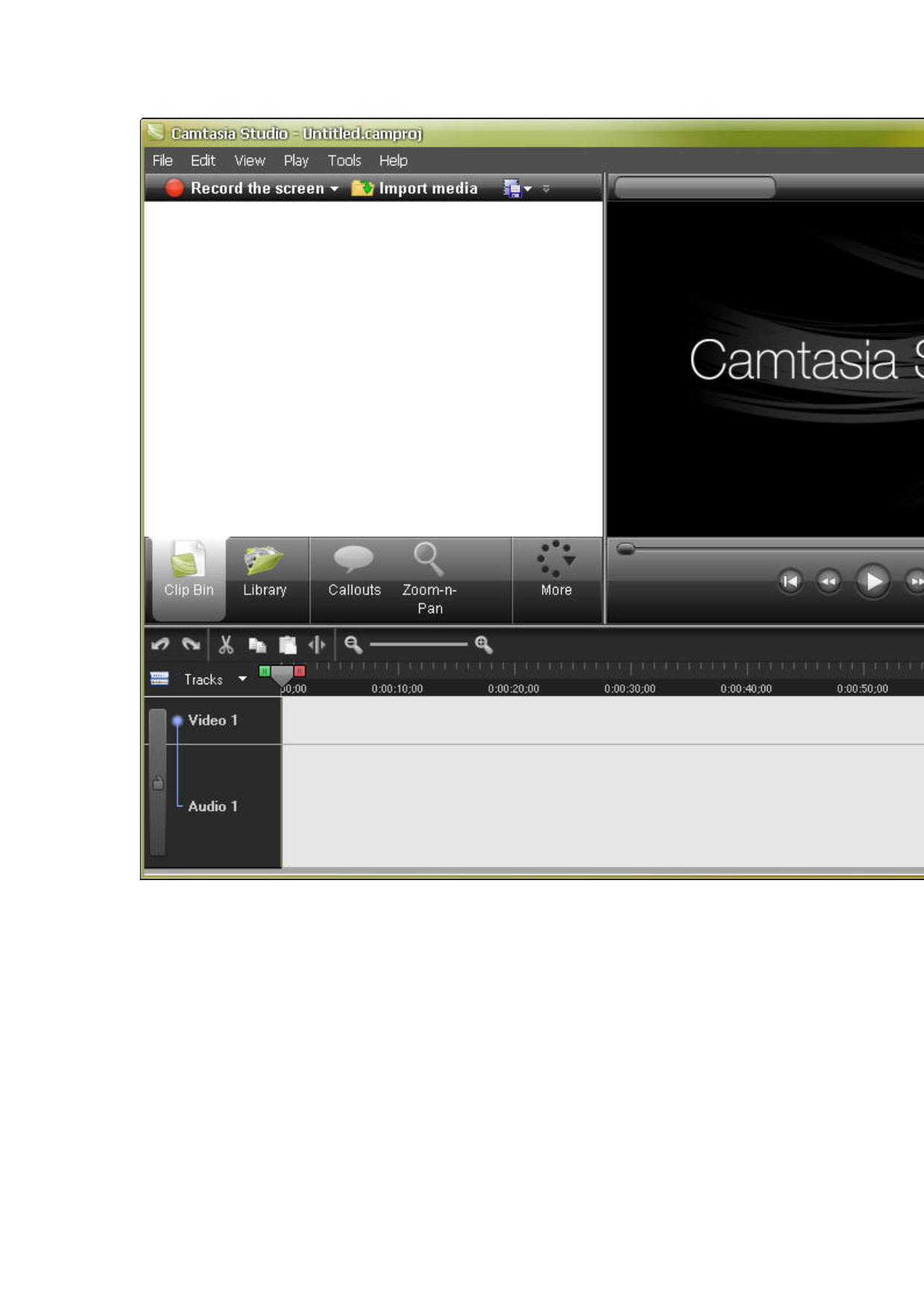The image size is (924, 1306).
Task: Jump to previous clip in preview
Action: pyautogui.click(x=790, y=581)
